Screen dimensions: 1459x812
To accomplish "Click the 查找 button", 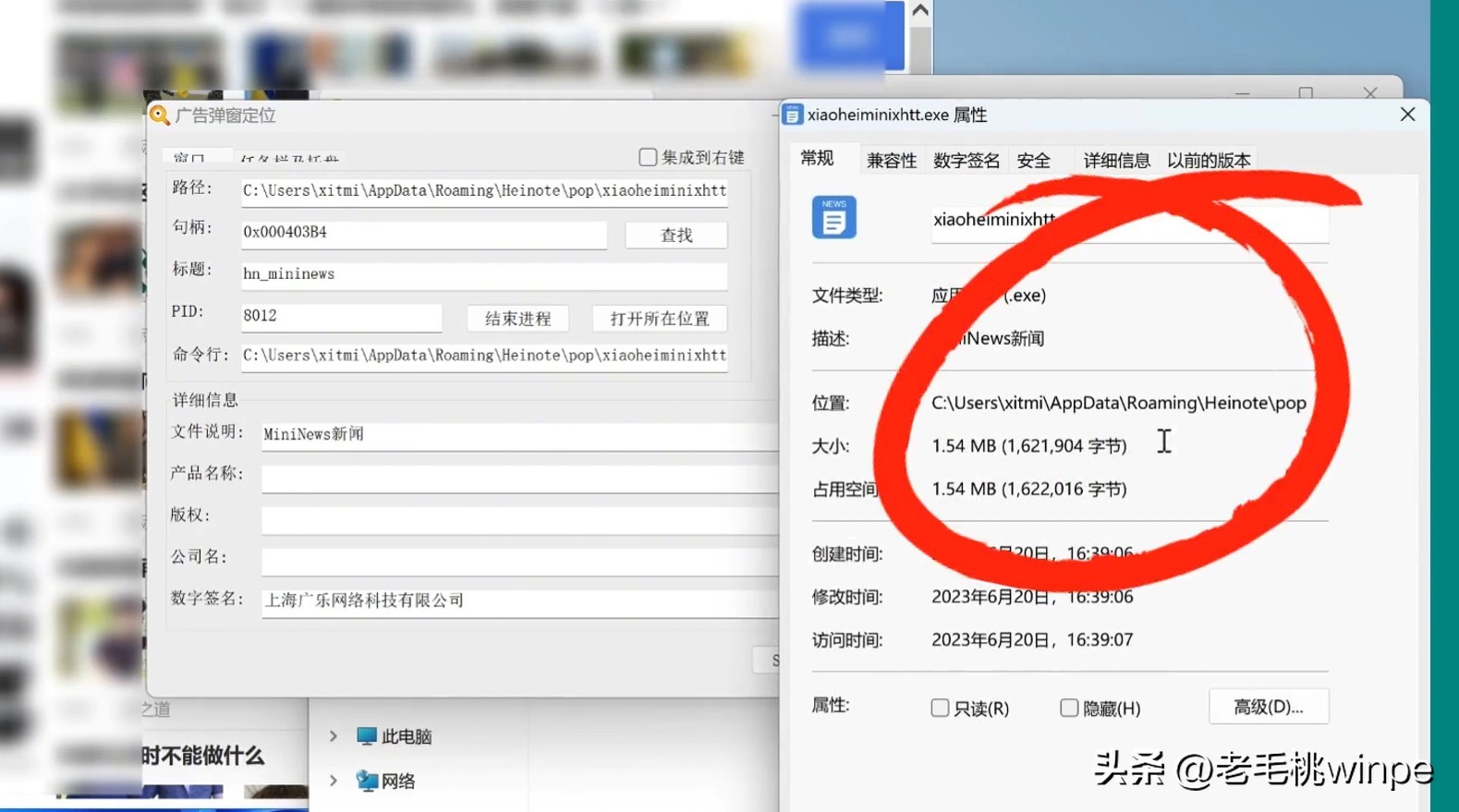I will 676,235.
